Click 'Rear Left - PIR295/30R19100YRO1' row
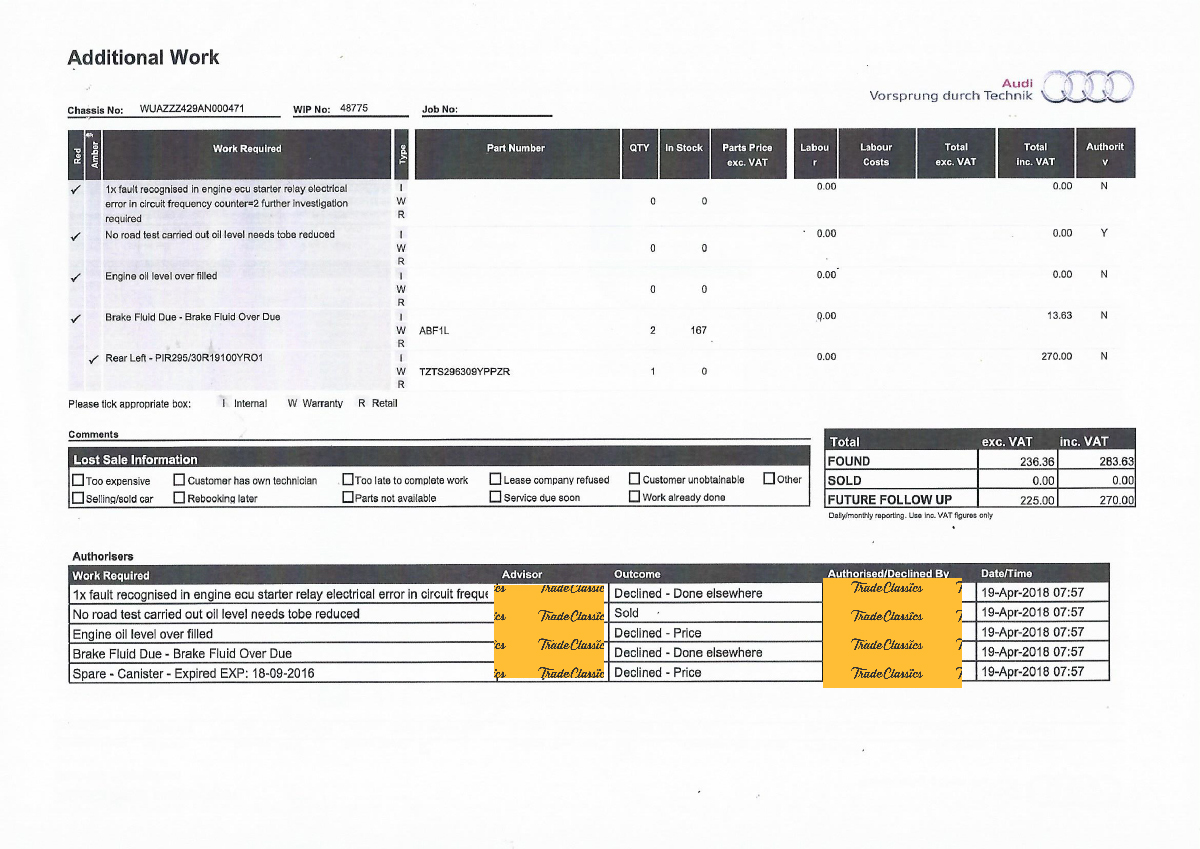Screen dimensions: 1200x849 click(184, 358)
